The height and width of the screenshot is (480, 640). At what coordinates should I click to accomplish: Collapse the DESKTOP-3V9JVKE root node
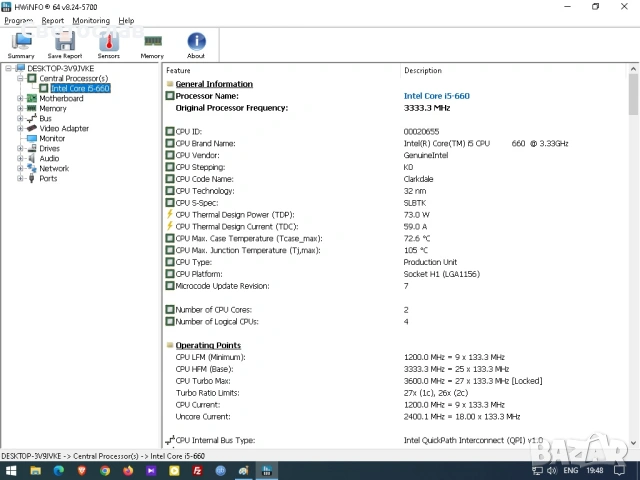8,68
